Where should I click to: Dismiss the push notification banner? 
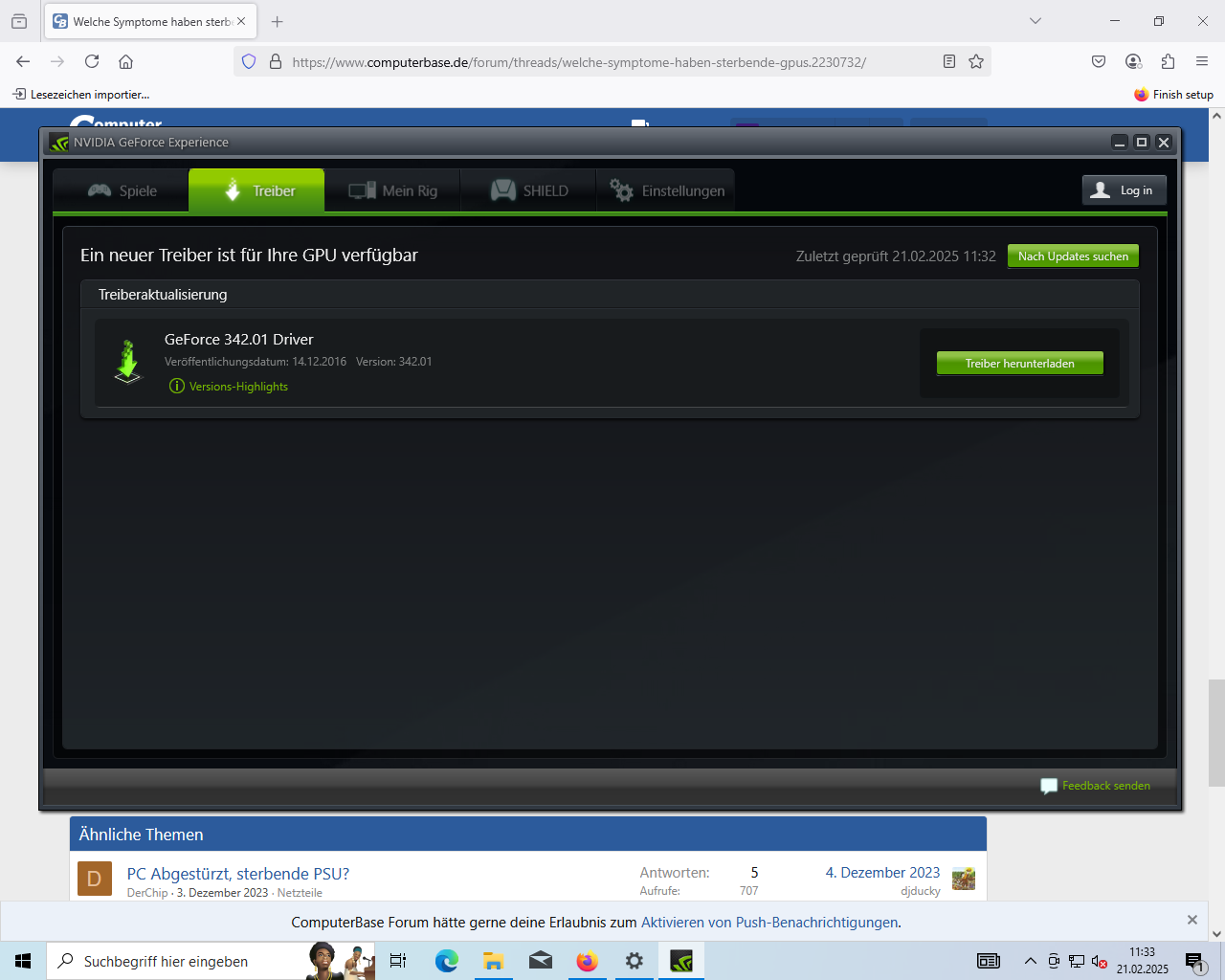coord(1192,920)
